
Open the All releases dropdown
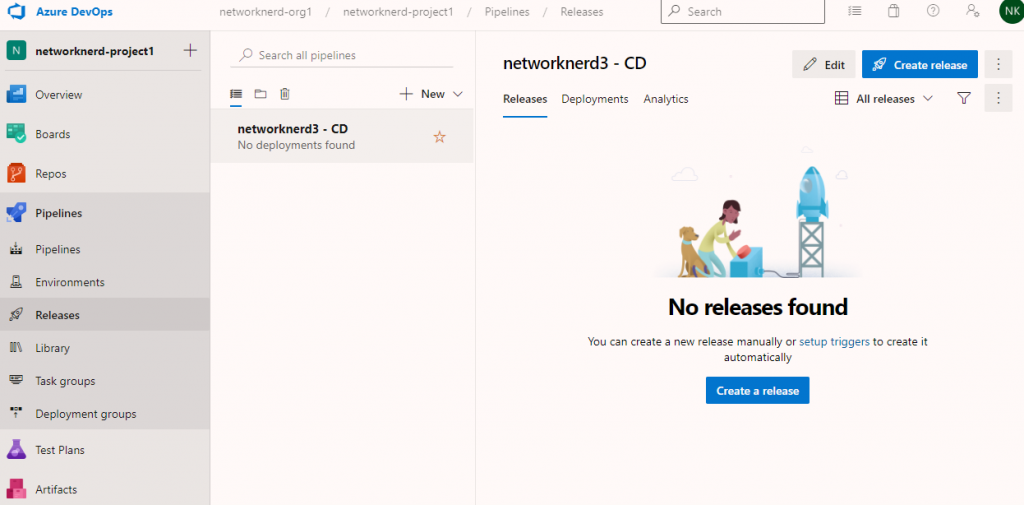tap(884, 99)
